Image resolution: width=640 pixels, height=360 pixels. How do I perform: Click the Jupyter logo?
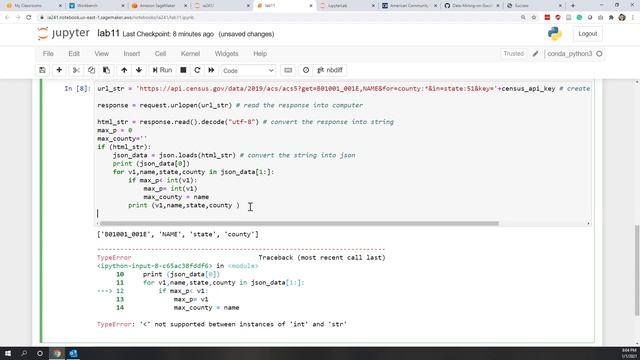pyautogui.click(x=64, y=33)
